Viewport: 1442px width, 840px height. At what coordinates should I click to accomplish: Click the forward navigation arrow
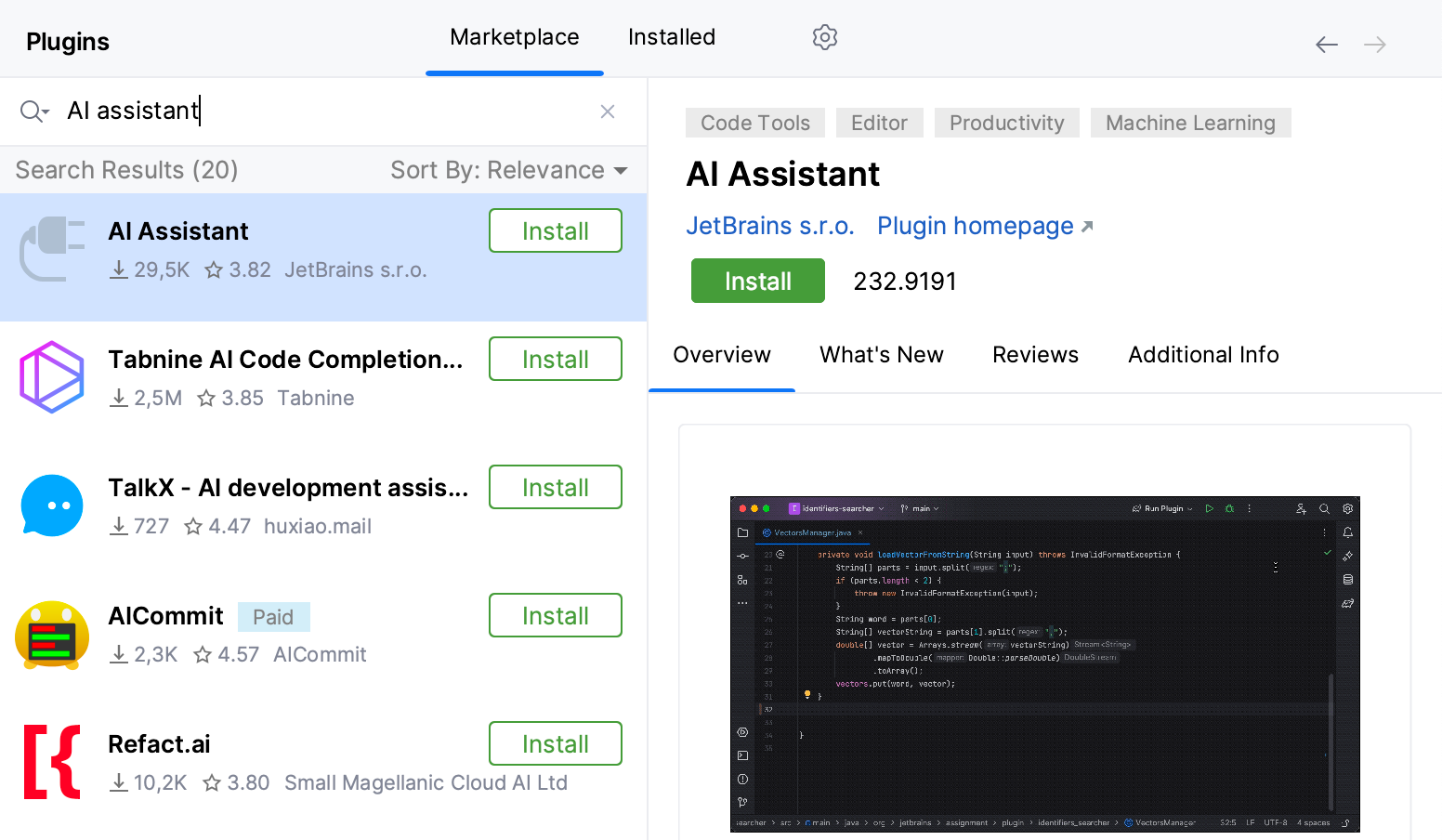pyautogui.click(x=1375, y=44)
